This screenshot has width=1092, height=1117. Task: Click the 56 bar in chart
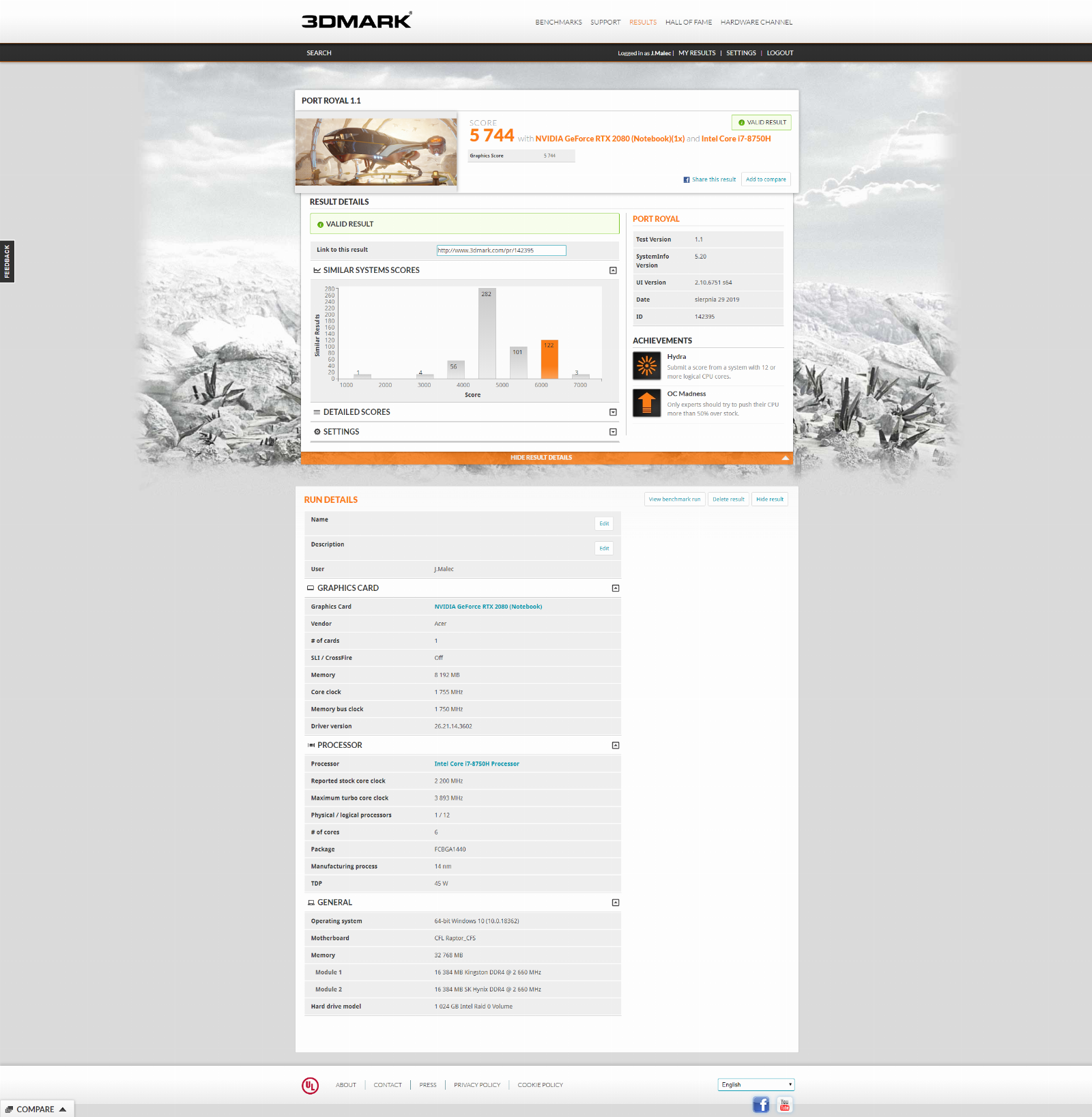(x=455, y=370)
